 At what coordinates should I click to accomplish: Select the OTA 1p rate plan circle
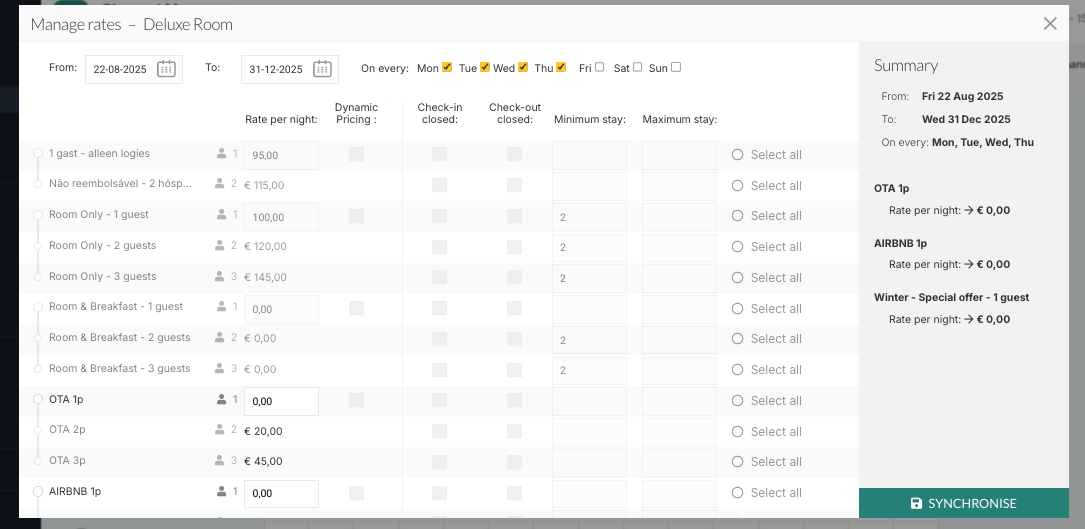point(38,400)
